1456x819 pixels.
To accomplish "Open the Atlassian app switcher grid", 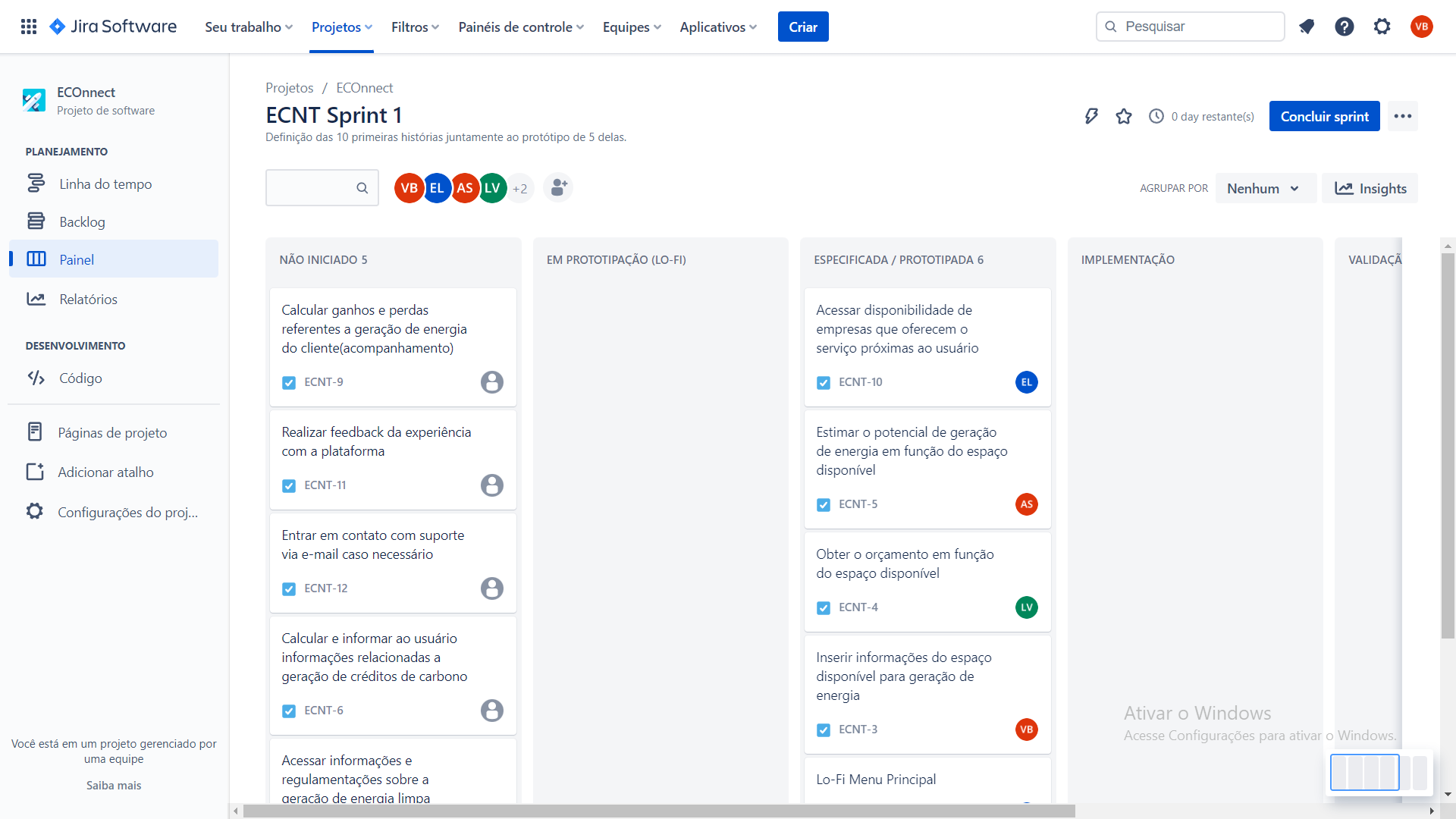I will tap(28, 27).
